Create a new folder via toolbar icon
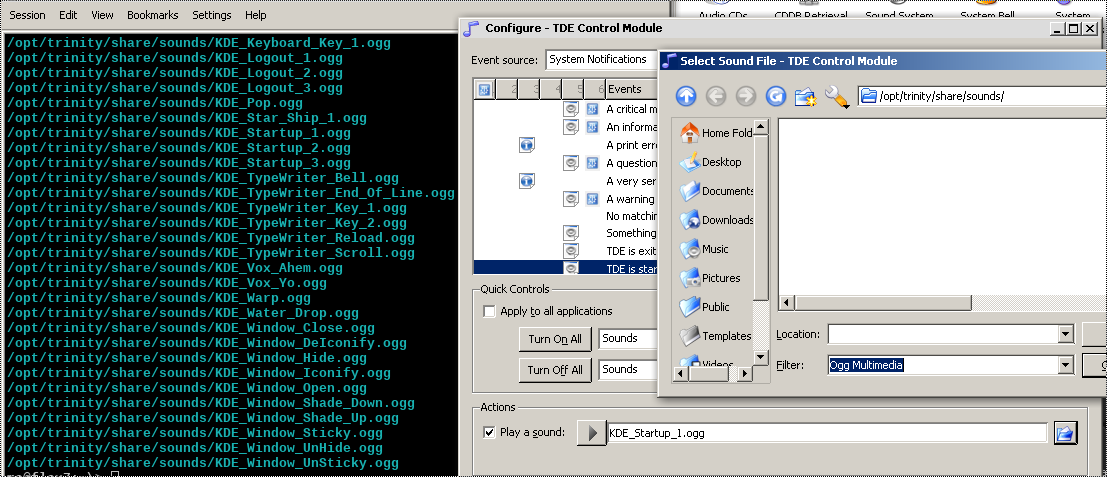Image resolution: width=1107 pixels, height=477 pixels. (x=805, y=96)
